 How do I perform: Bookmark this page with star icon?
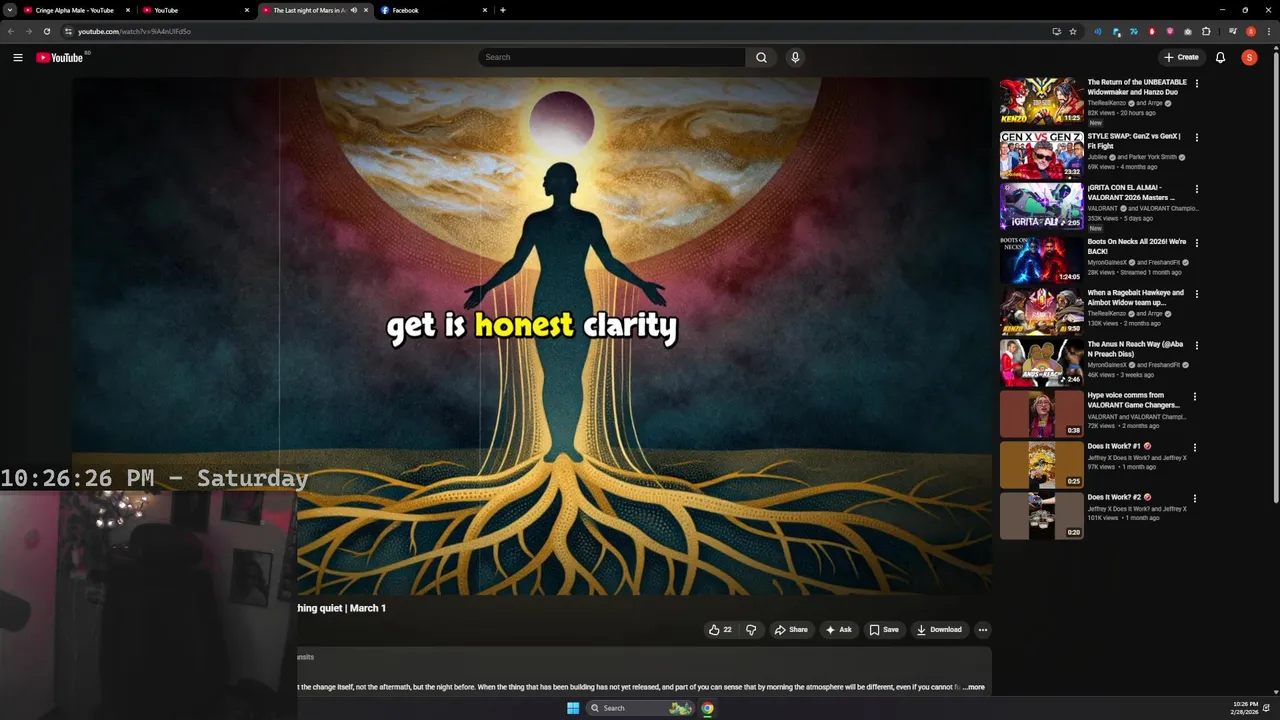click(x=1073, y=31)
